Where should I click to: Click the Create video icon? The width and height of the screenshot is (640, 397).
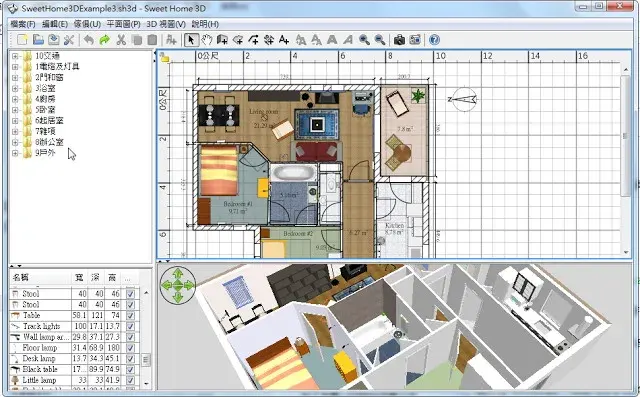tap(415, 40)
